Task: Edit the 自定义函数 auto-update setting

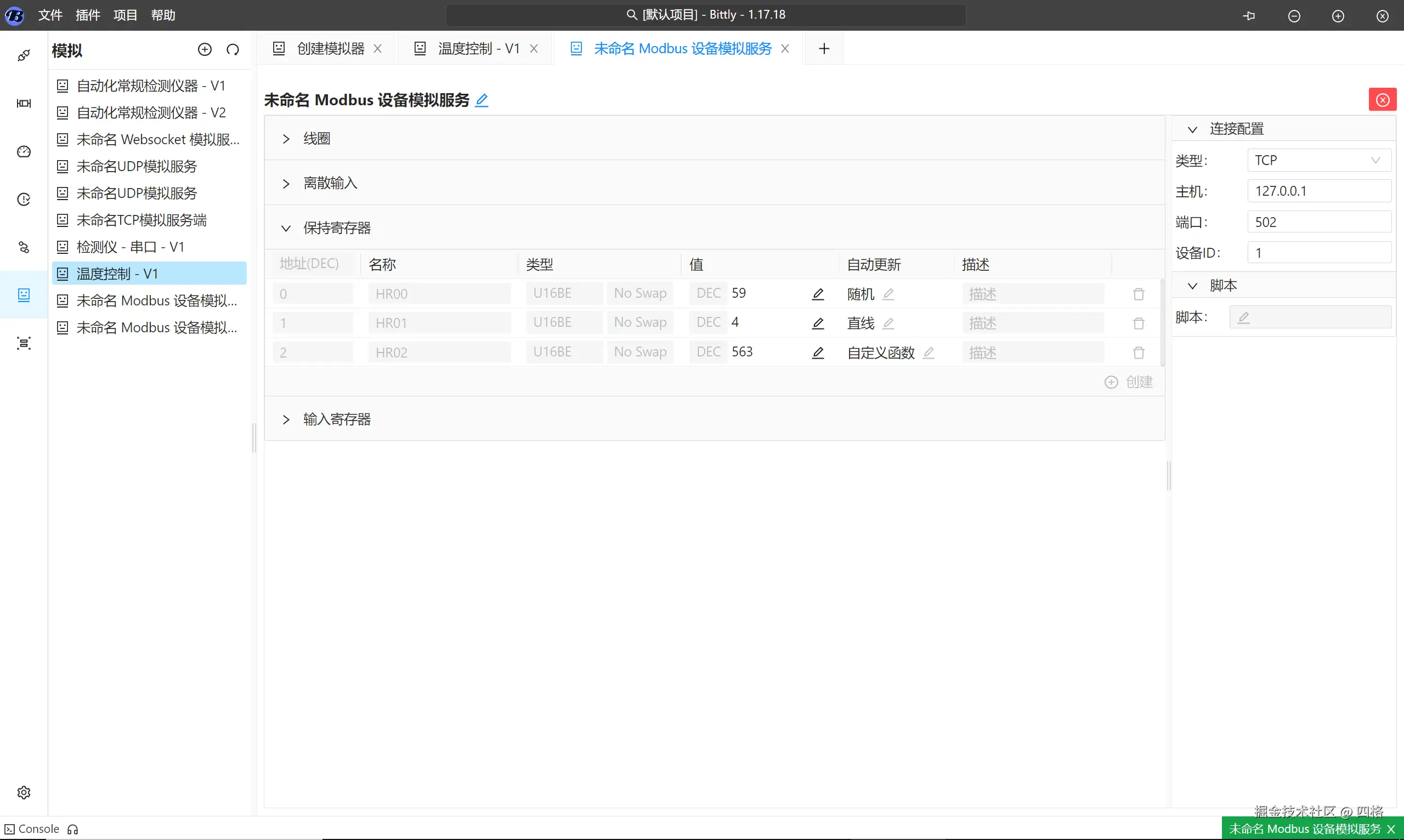Action: (x=929, y=353)
